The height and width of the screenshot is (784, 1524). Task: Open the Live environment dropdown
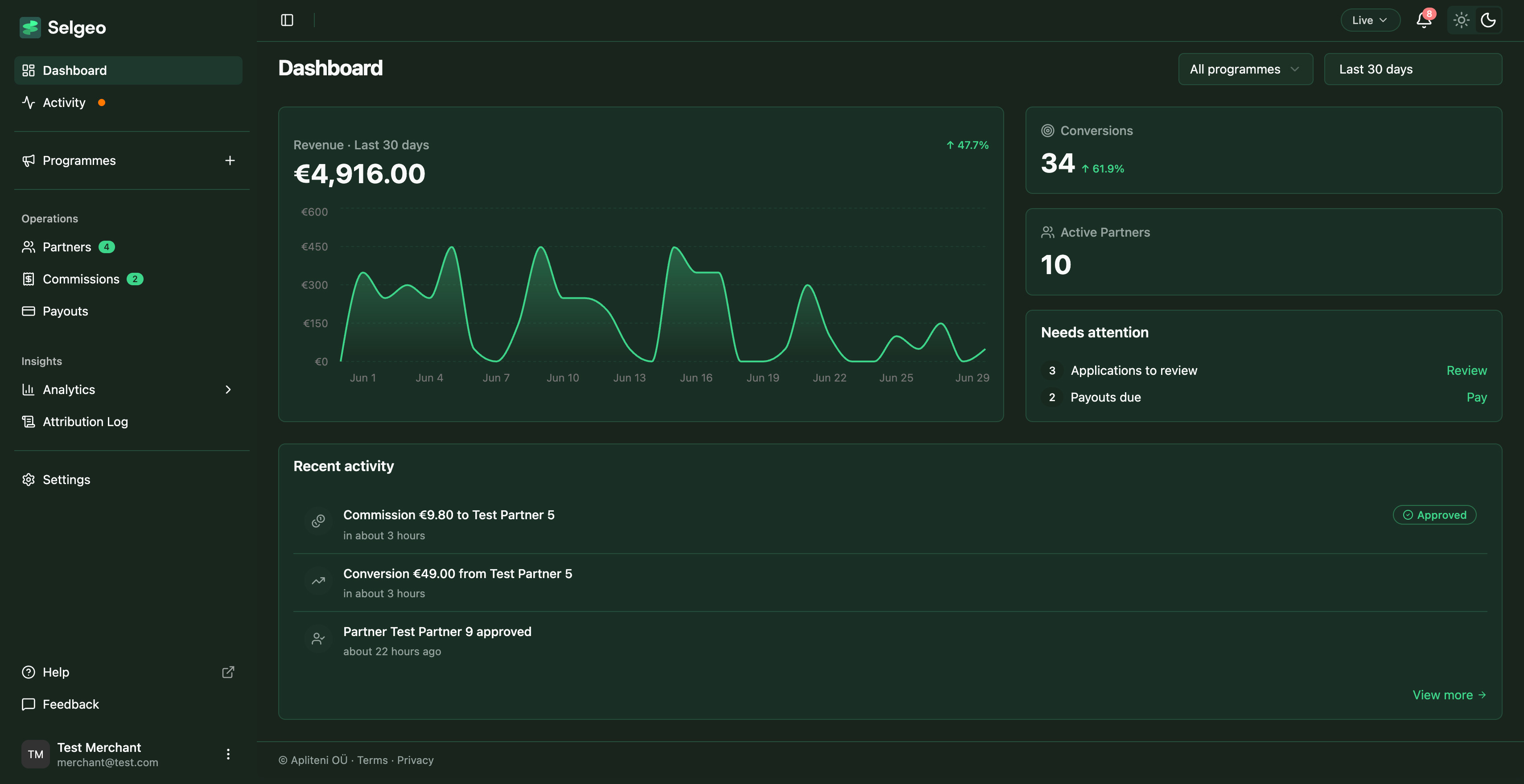(x=1370, y=20)
